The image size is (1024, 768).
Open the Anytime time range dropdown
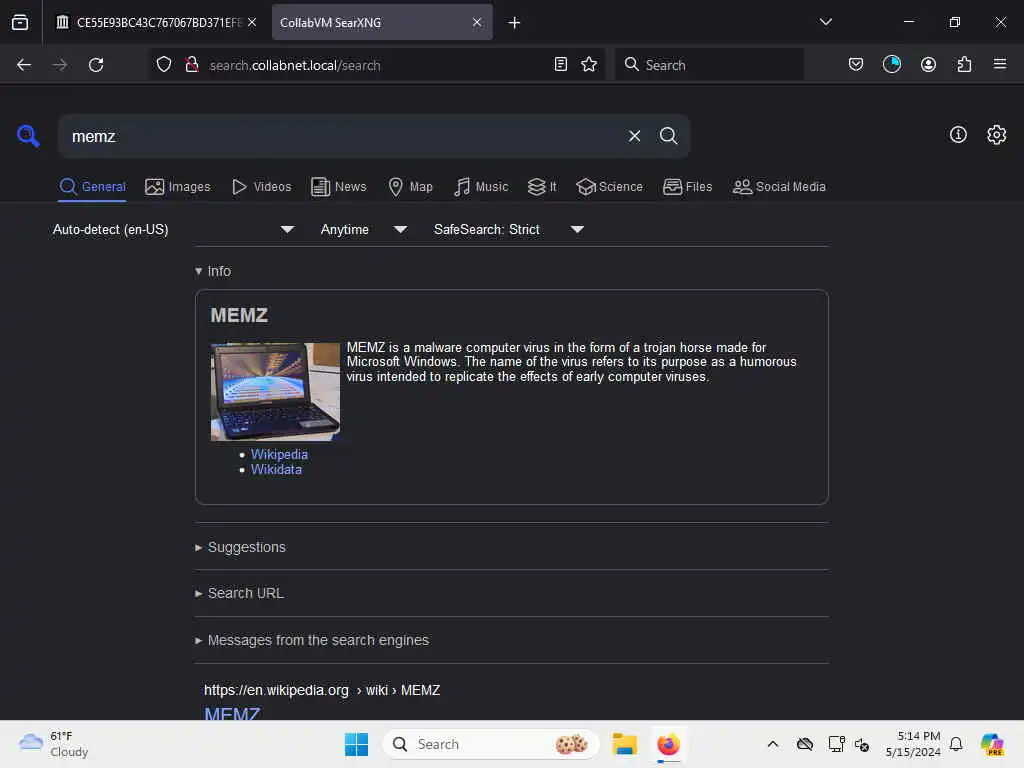point(364,229)
